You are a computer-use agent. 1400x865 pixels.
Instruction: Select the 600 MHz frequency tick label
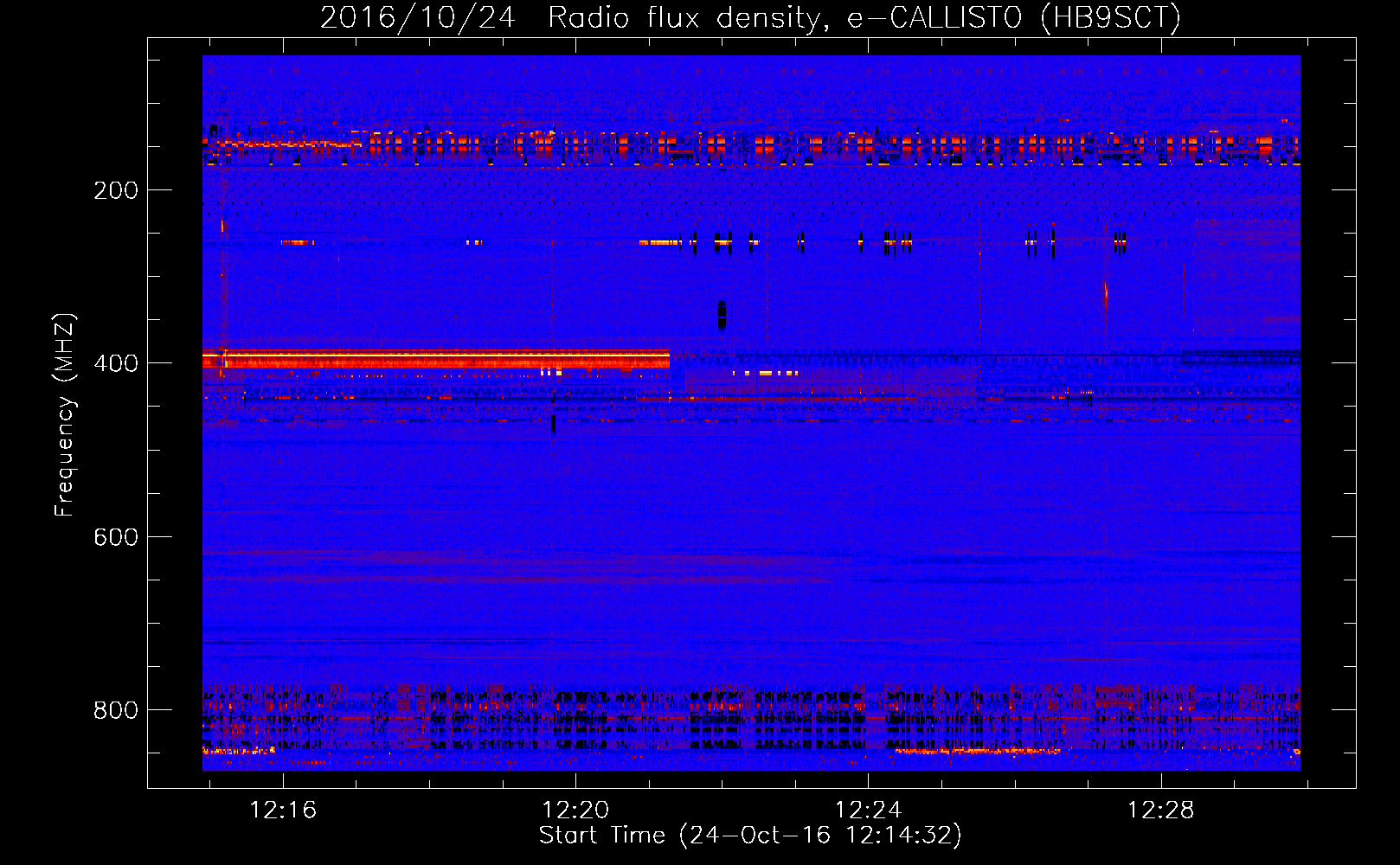pyautogui.click(x=116, y=537)
